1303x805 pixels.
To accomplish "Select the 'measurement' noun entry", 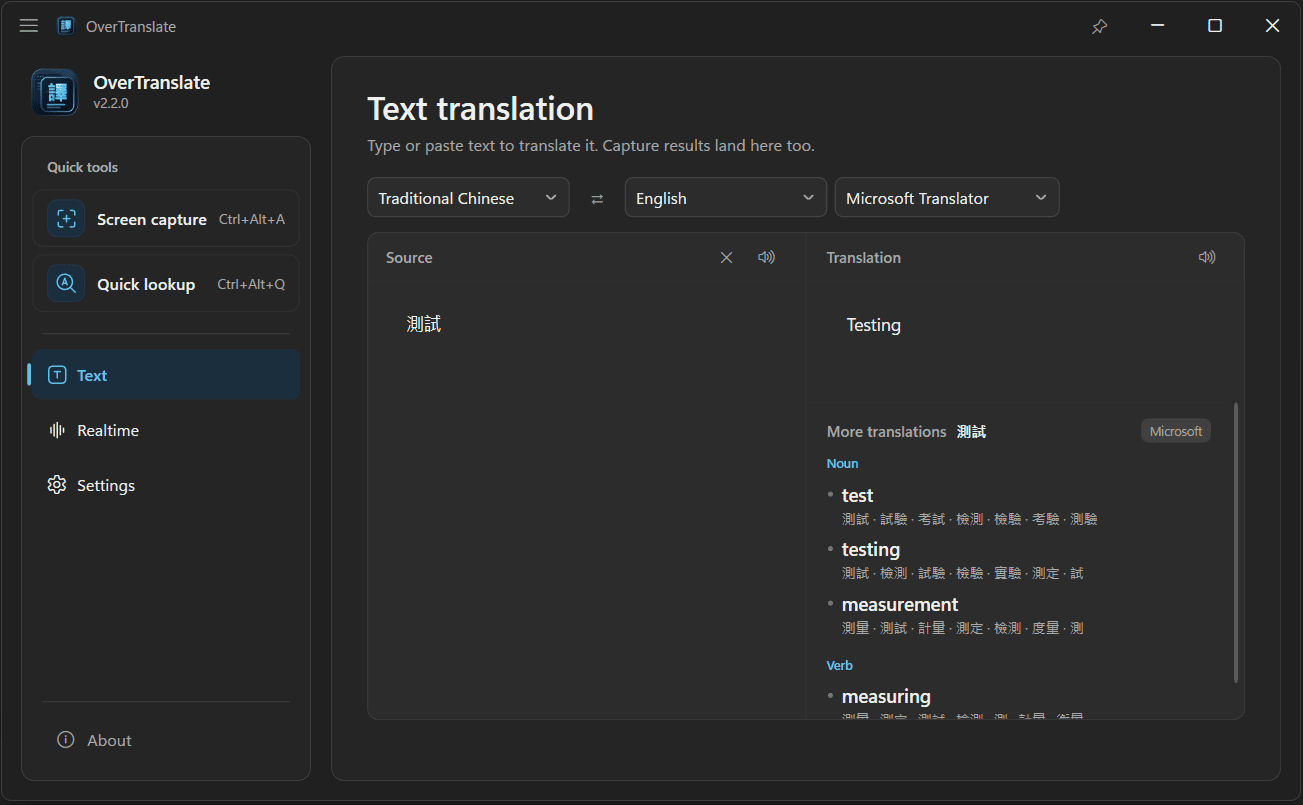I will [900, 604].
